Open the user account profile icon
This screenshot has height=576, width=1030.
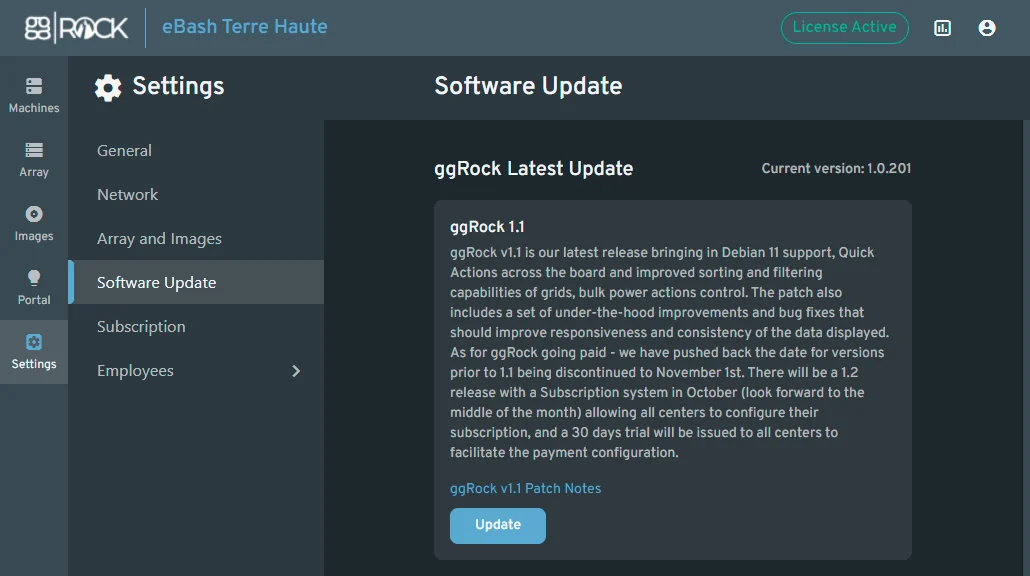pyautogui.click(x=987, y=28)
